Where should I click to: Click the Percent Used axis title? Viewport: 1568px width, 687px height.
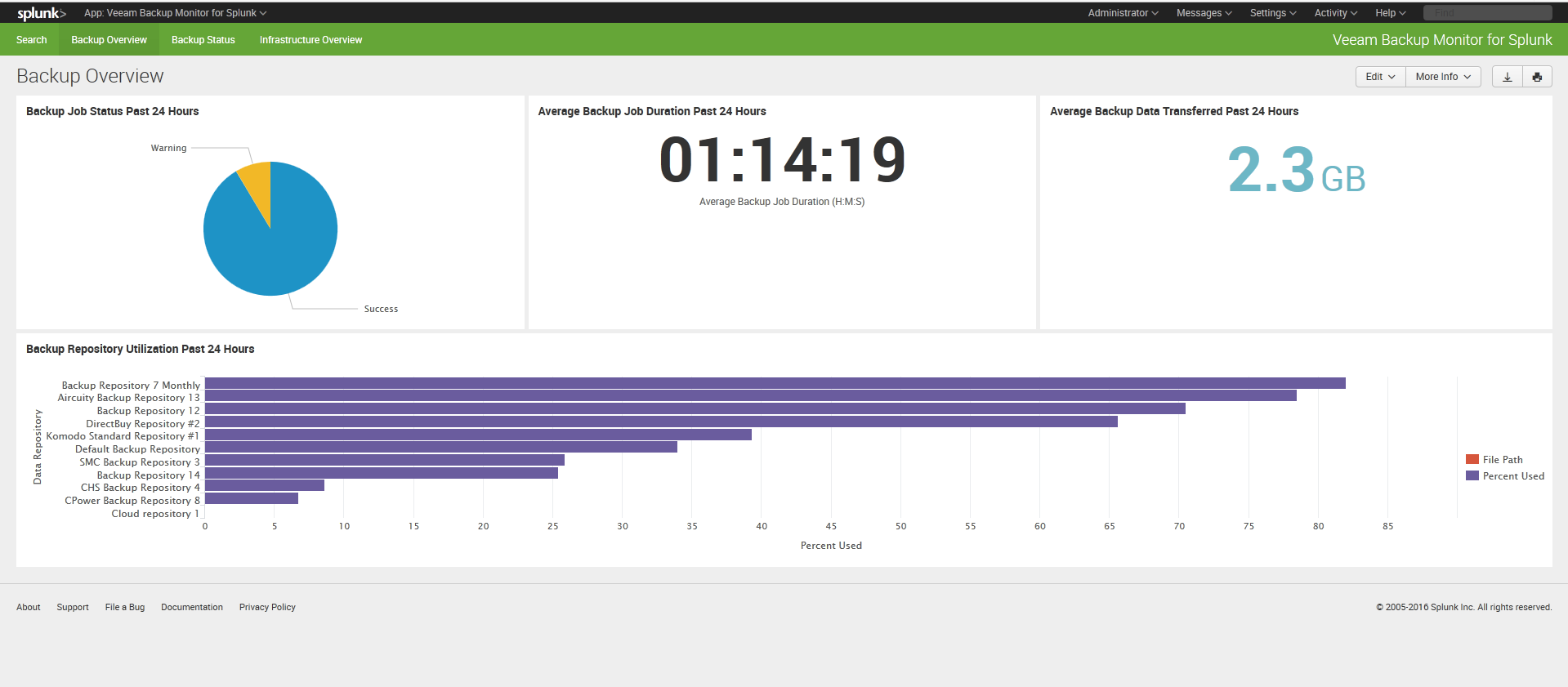click(x=831, y=546)
